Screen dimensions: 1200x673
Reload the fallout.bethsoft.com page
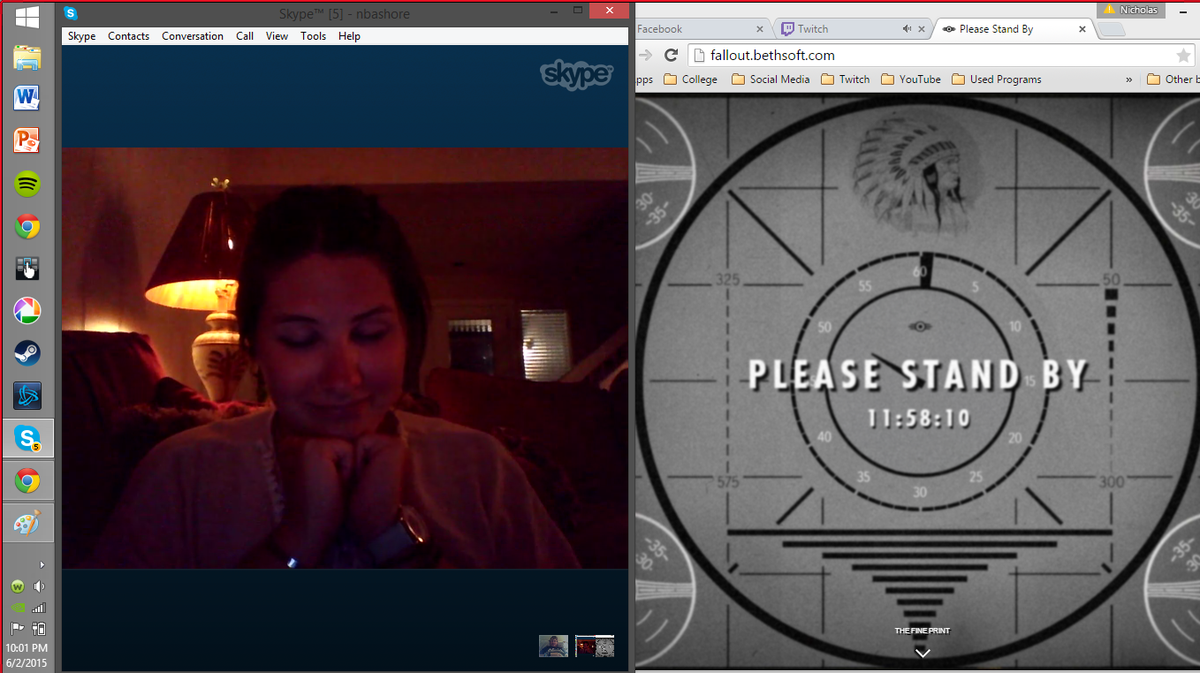[671, 55]
